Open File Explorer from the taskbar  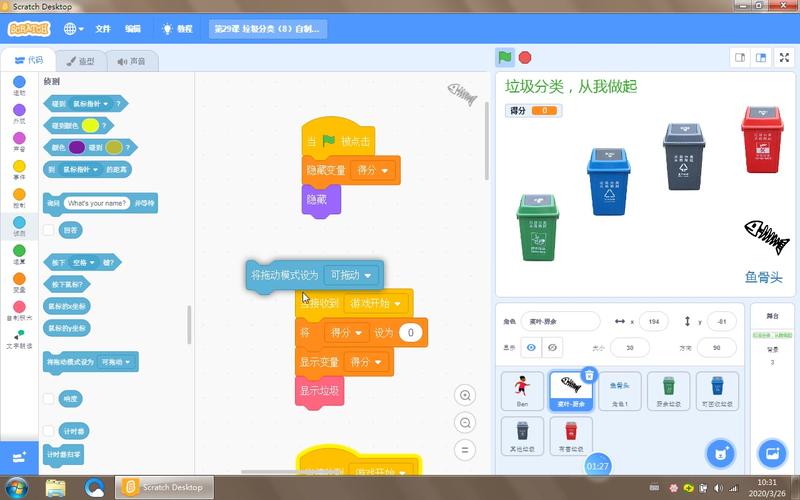point(56,487)
